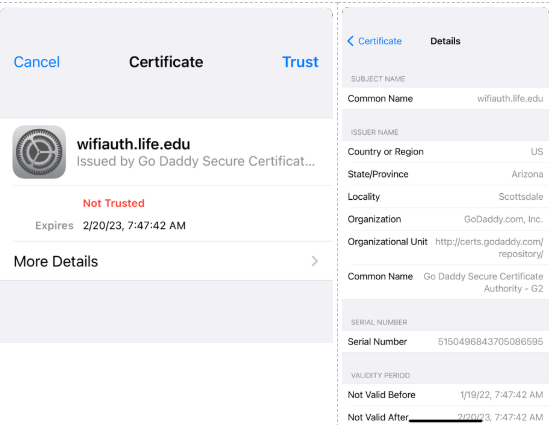Image resolution: width=551 pixels, height=425 pixels.
Task: Click the expiry date 2/20/23, 7:47:42 AM
Action: 134,226
